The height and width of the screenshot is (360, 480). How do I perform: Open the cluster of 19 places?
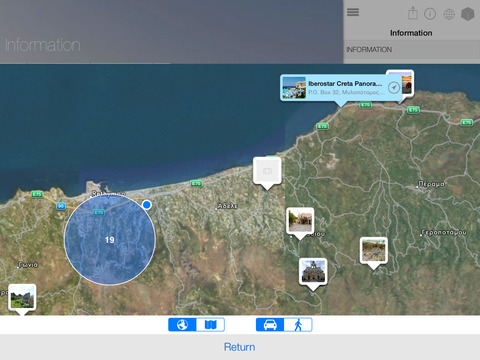[x=110, y=239]
